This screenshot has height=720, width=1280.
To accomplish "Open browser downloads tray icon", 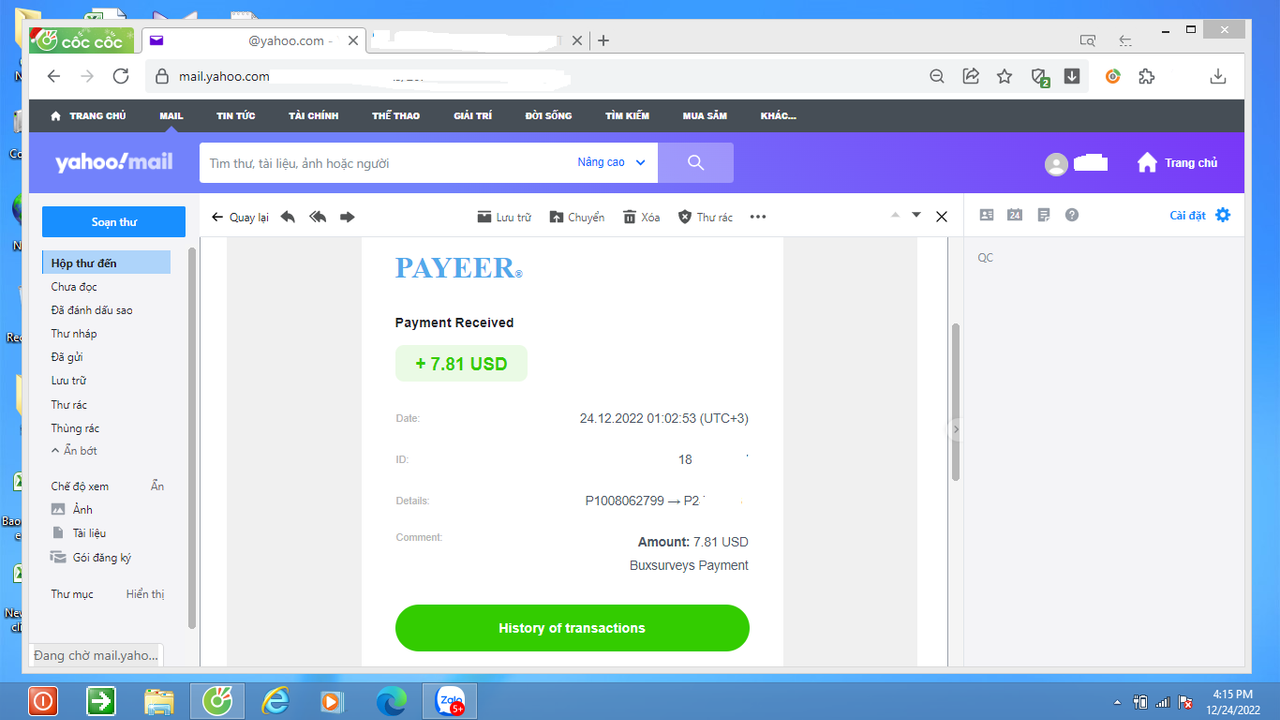I will [x=1218, y=76].
